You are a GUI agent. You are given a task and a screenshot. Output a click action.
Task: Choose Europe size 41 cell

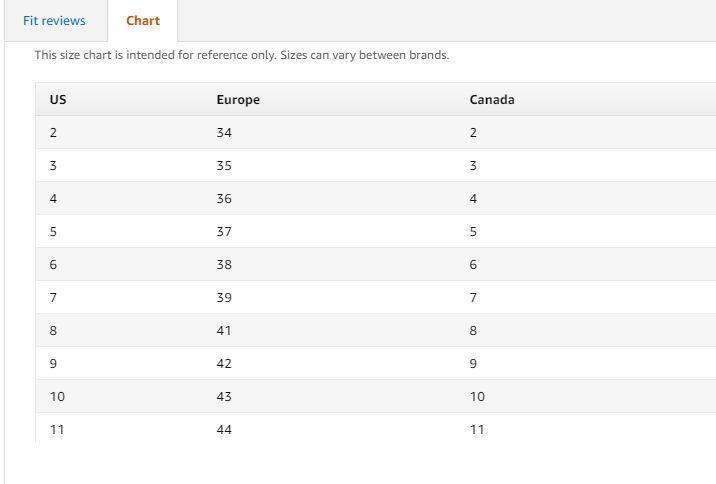tap(224, 331)
